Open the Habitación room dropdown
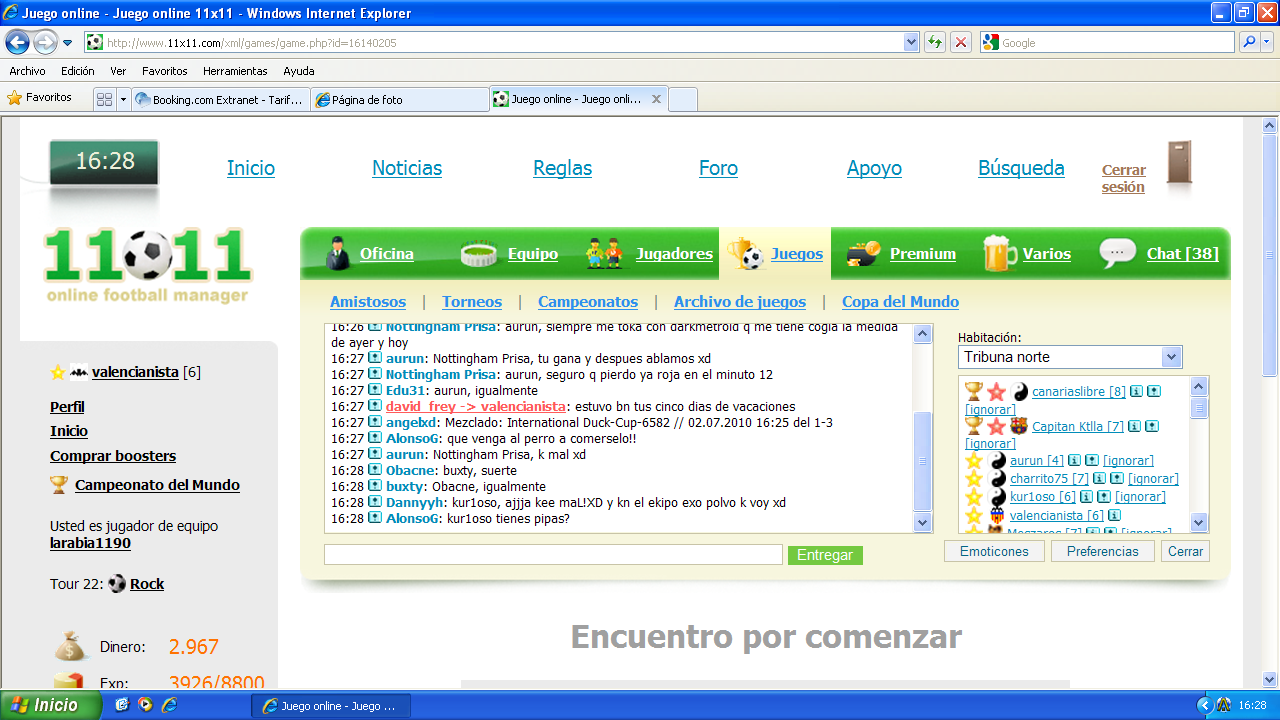This screenshot has height=720, width=1280. pyautogui.click(x=1171, y=357)
